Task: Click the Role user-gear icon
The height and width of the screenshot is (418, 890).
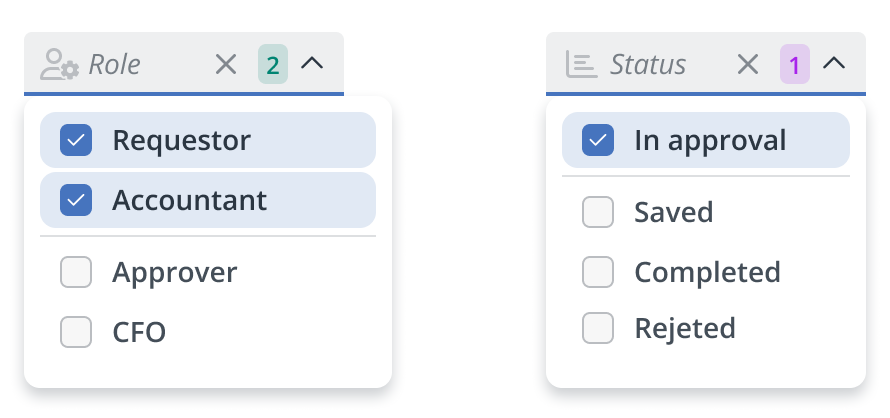Action: (58, 65)
